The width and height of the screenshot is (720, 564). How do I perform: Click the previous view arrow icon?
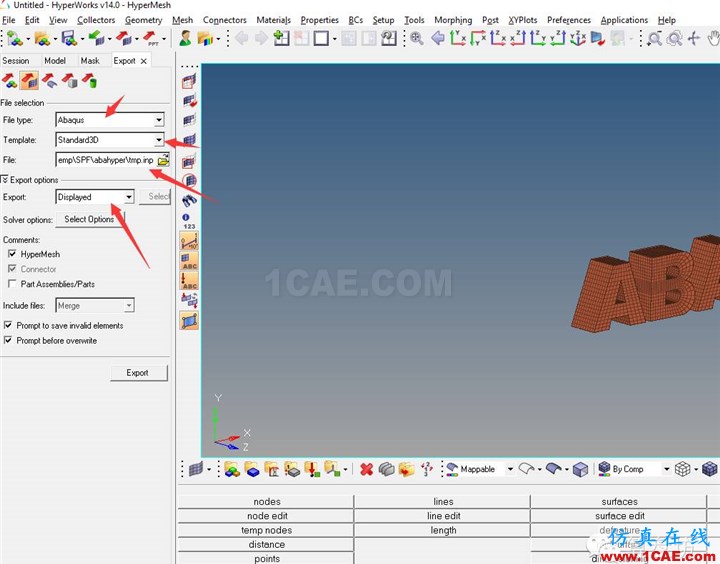(438, 38)
